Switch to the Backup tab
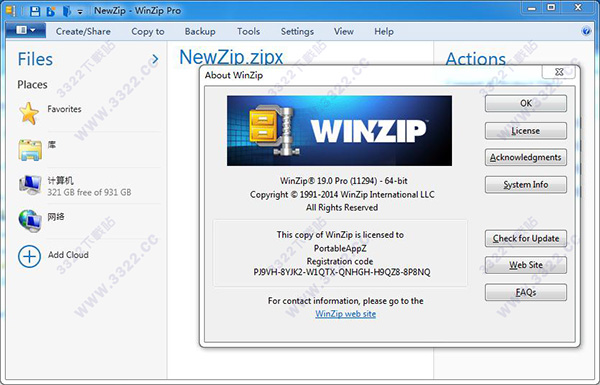Screen dimensions: 600x385 (200, 31)
